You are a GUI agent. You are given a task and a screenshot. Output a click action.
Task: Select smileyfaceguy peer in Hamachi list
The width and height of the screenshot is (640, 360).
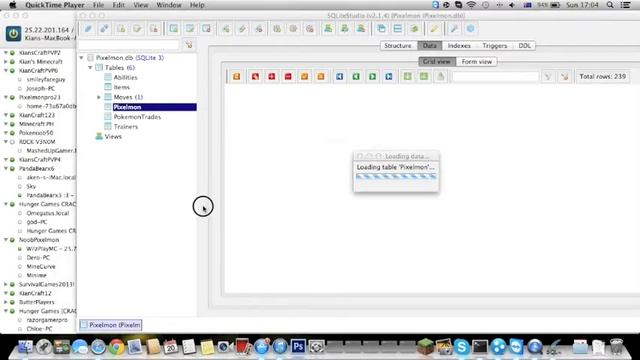click(46, 80)
